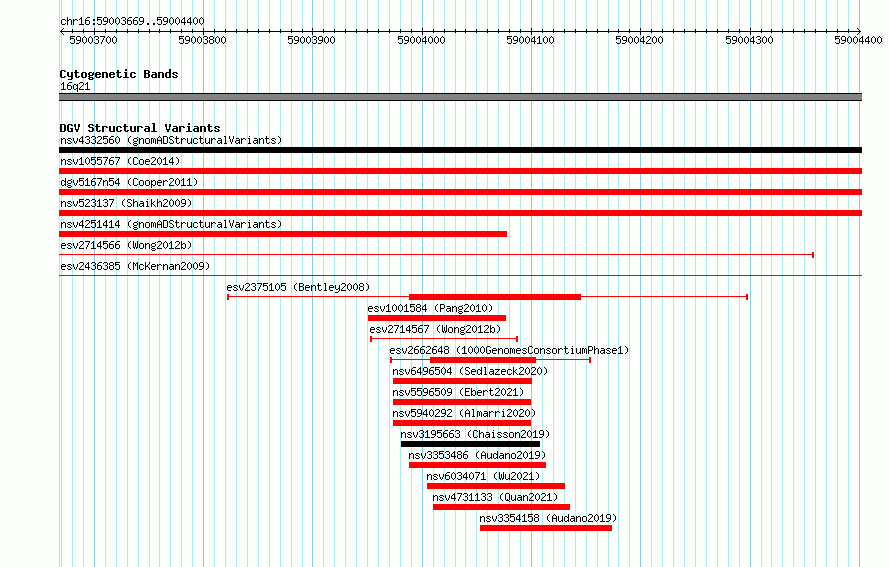
Task: Open nsv6496504 (Sedlazeck2020) label
Action: click(x=470, y=371)
